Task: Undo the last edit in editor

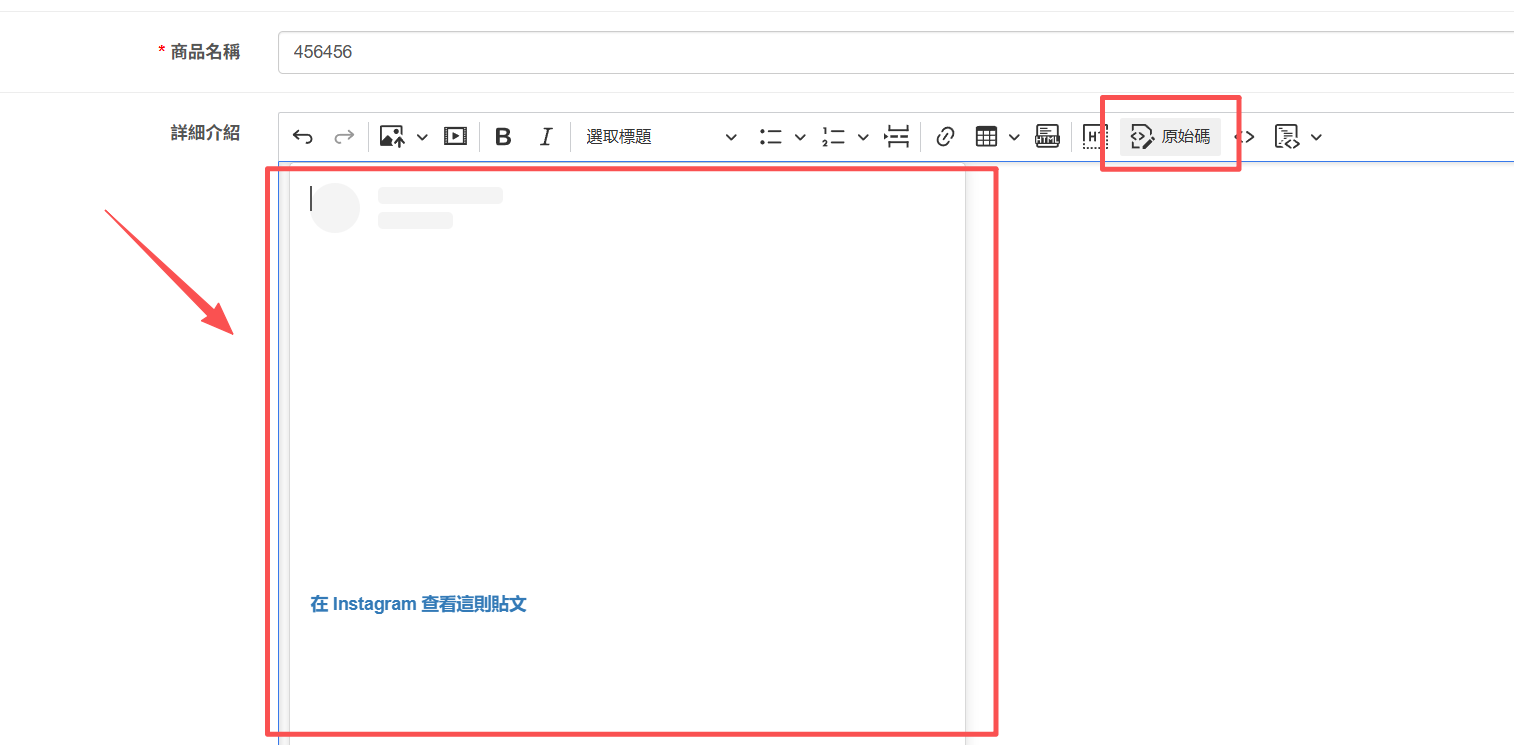Action: coord(303,137)
